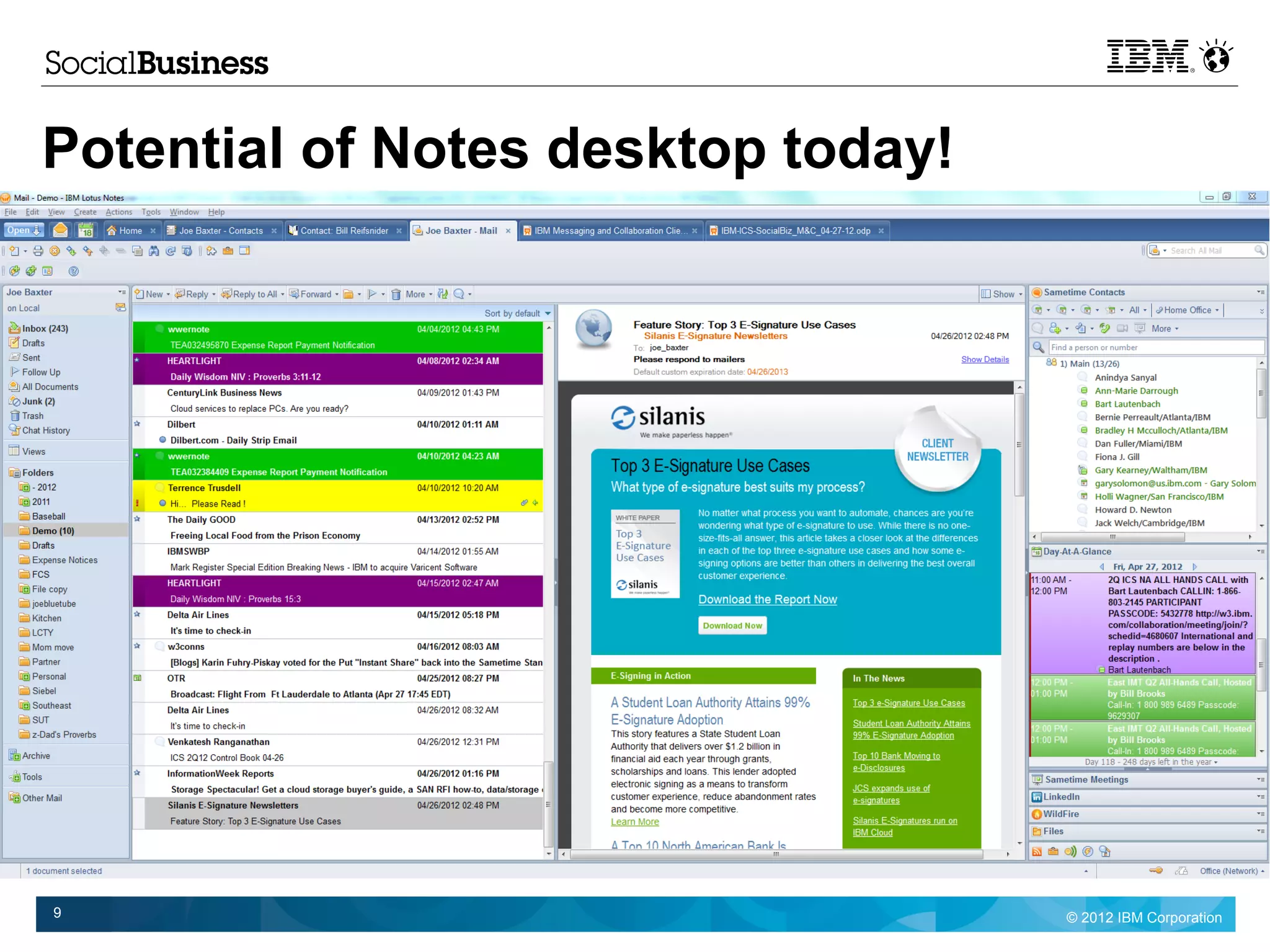Open the Tools menu
The height and width of the screenshot is (952, 1270).
pos(151,212)
